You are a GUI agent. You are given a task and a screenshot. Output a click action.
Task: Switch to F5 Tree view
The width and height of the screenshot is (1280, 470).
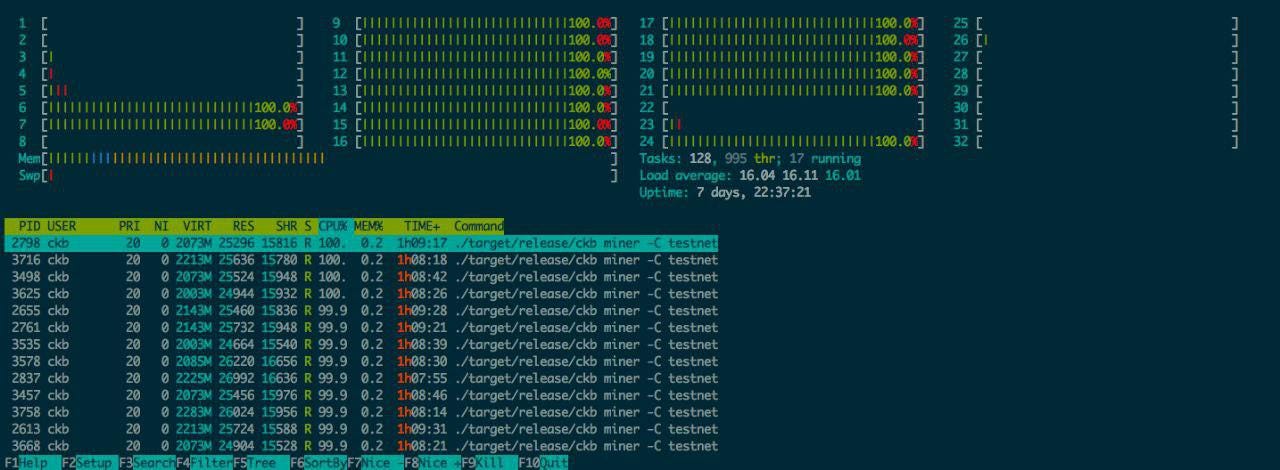pyautogui.click(x=261, y=463)
